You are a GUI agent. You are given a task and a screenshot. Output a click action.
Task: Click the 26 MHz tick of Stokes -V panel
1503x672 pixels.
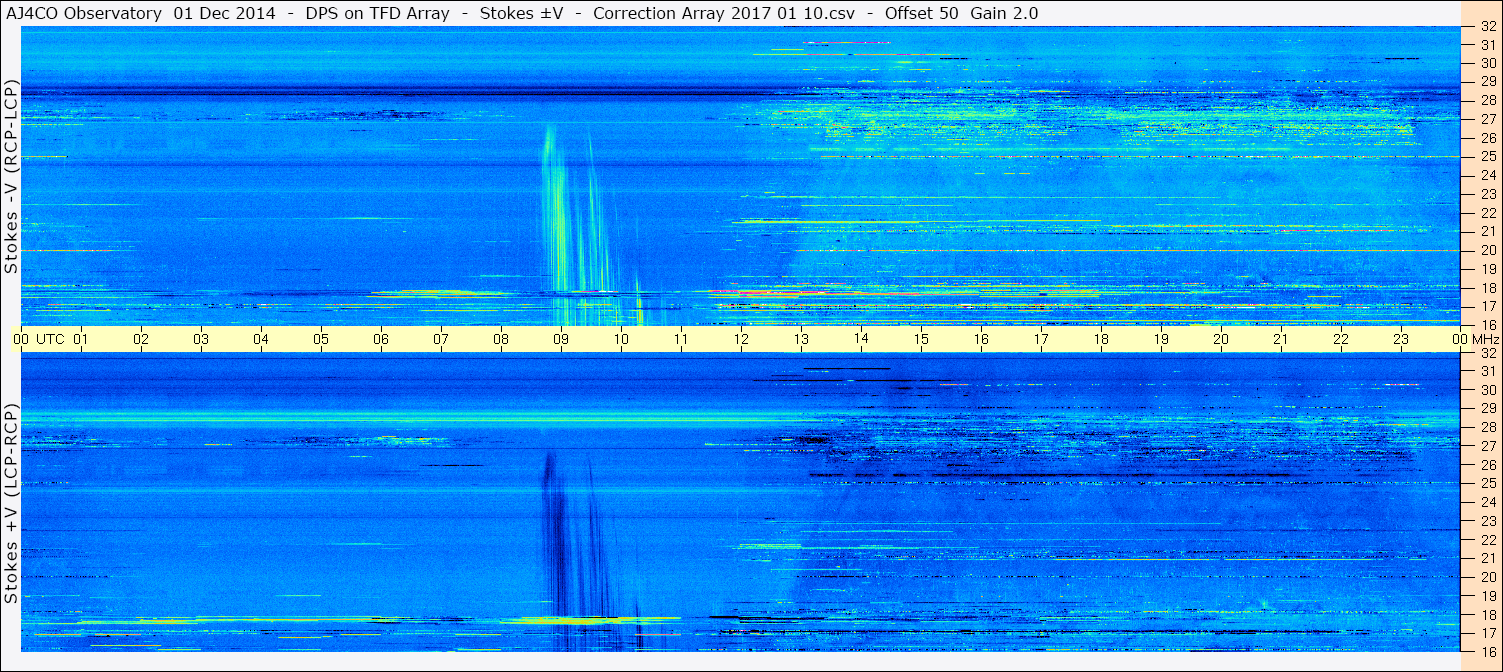(1487, 138)
